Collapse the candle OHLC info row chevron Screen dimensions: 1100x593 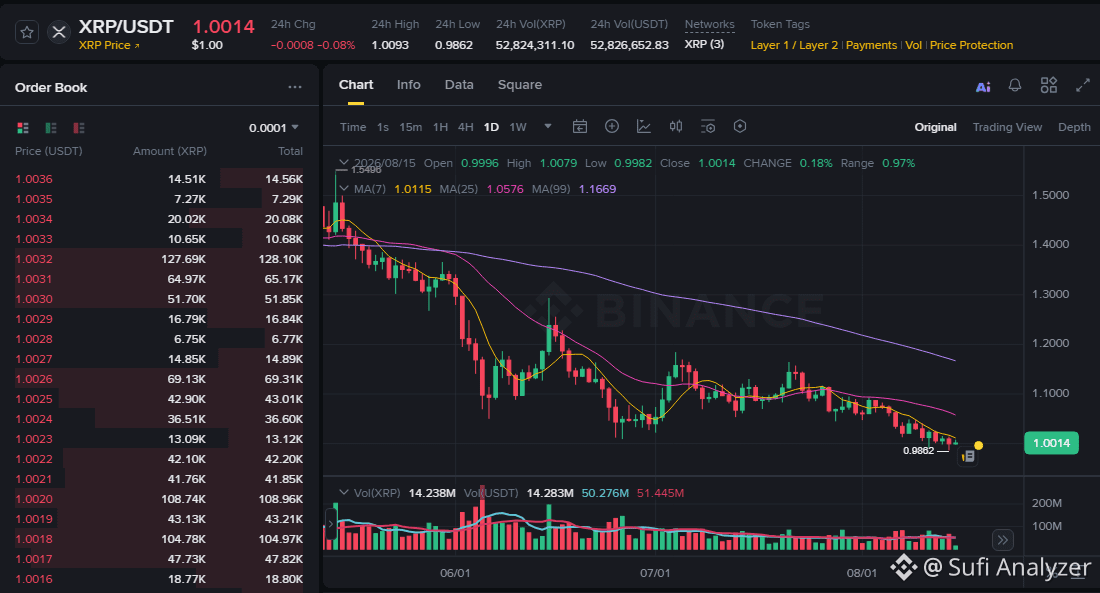[x=343, y=163]
